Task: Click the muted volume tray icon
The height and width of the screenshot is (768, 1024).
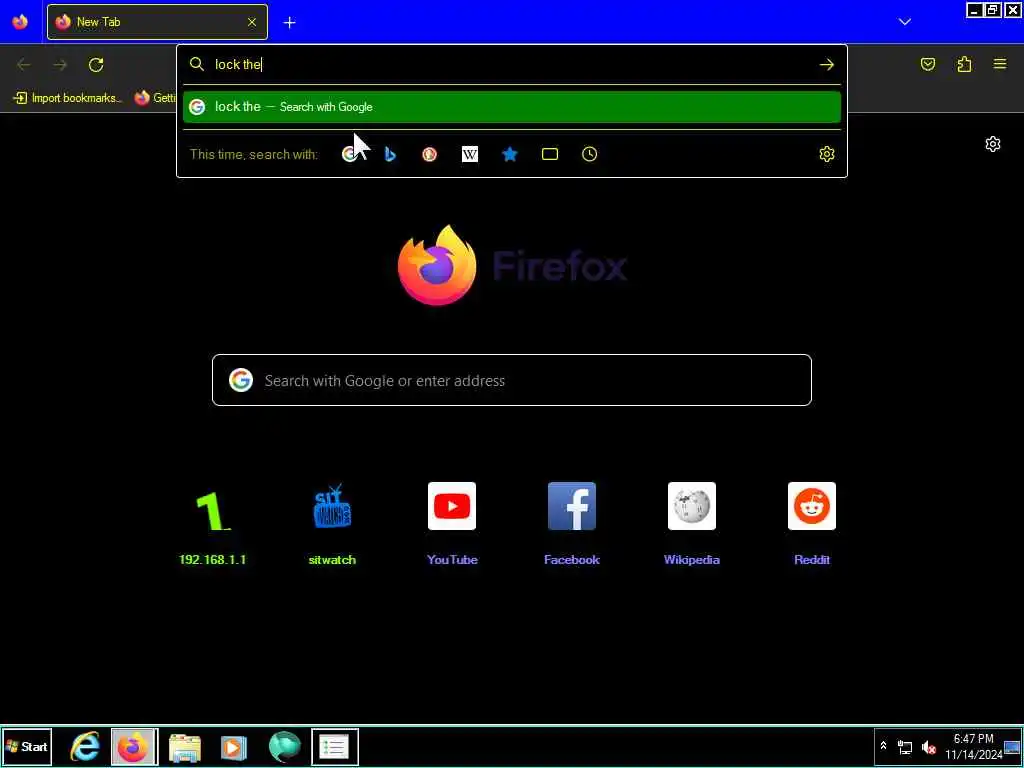Action: click(x=929, y=747)
